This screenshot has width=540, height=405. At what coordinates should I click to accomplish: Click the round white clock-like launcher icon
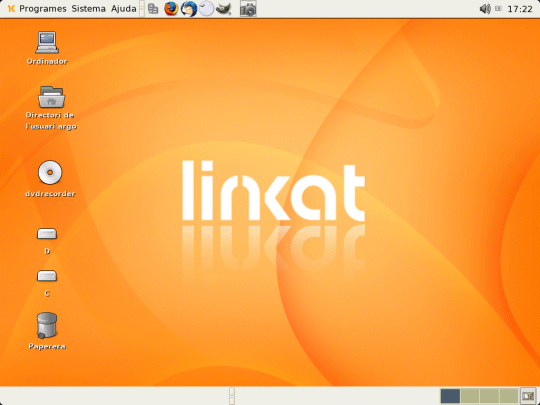tap(206, 9)
